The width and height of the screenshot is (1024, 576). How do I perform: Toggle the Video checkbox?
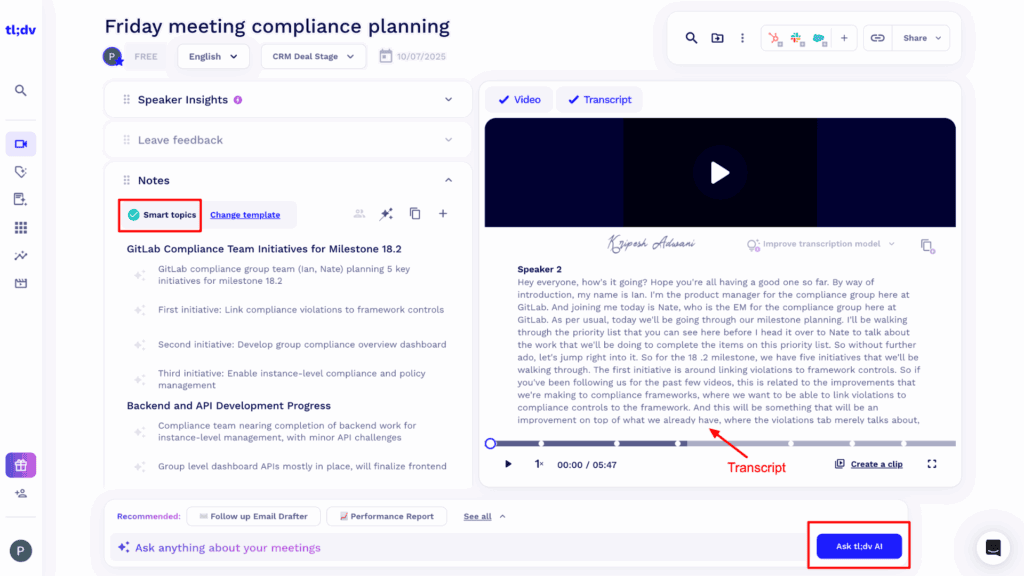(x=519, y=99)
